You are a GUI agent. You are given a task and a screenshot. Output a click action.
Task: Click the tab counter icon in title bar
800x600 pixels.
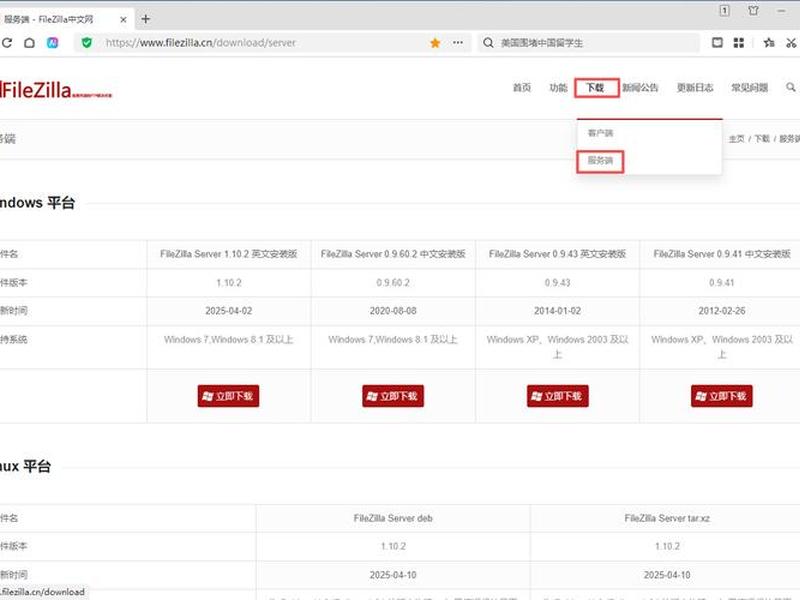pyautogui.click(x=724, y=11)
